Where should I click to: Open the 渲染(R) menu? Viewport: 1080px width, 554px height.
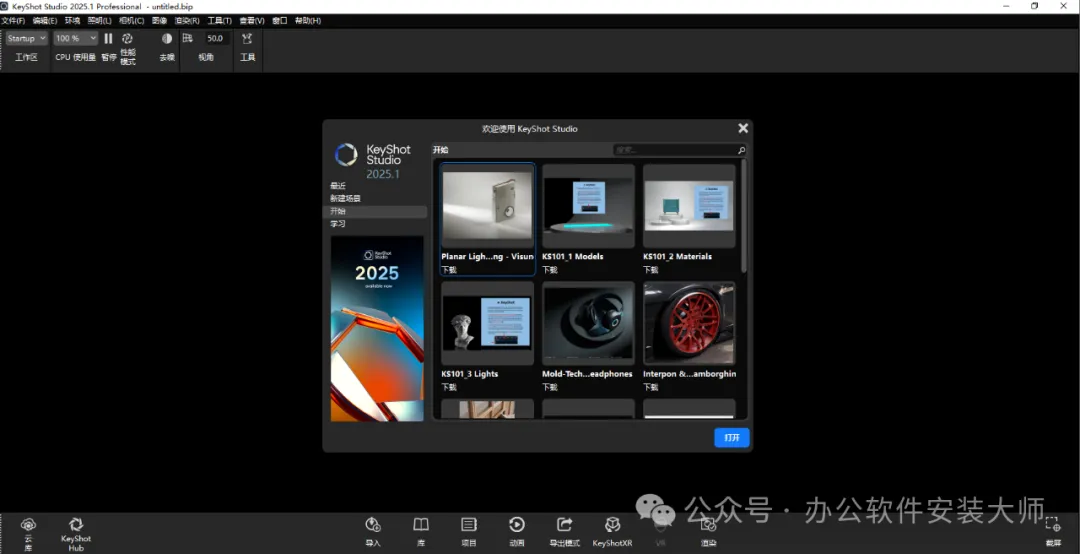click(x=187, y=21)
